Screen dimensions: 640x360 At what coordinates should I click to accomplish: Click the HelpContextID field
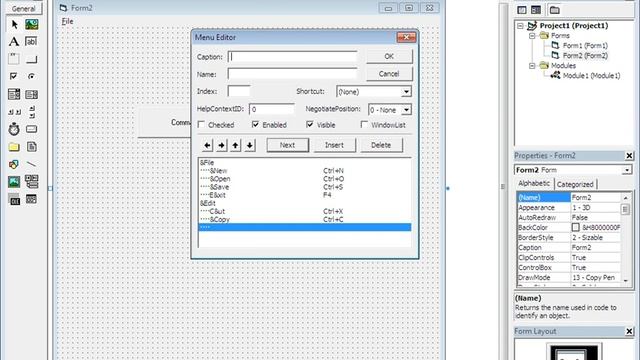(271, 109)
